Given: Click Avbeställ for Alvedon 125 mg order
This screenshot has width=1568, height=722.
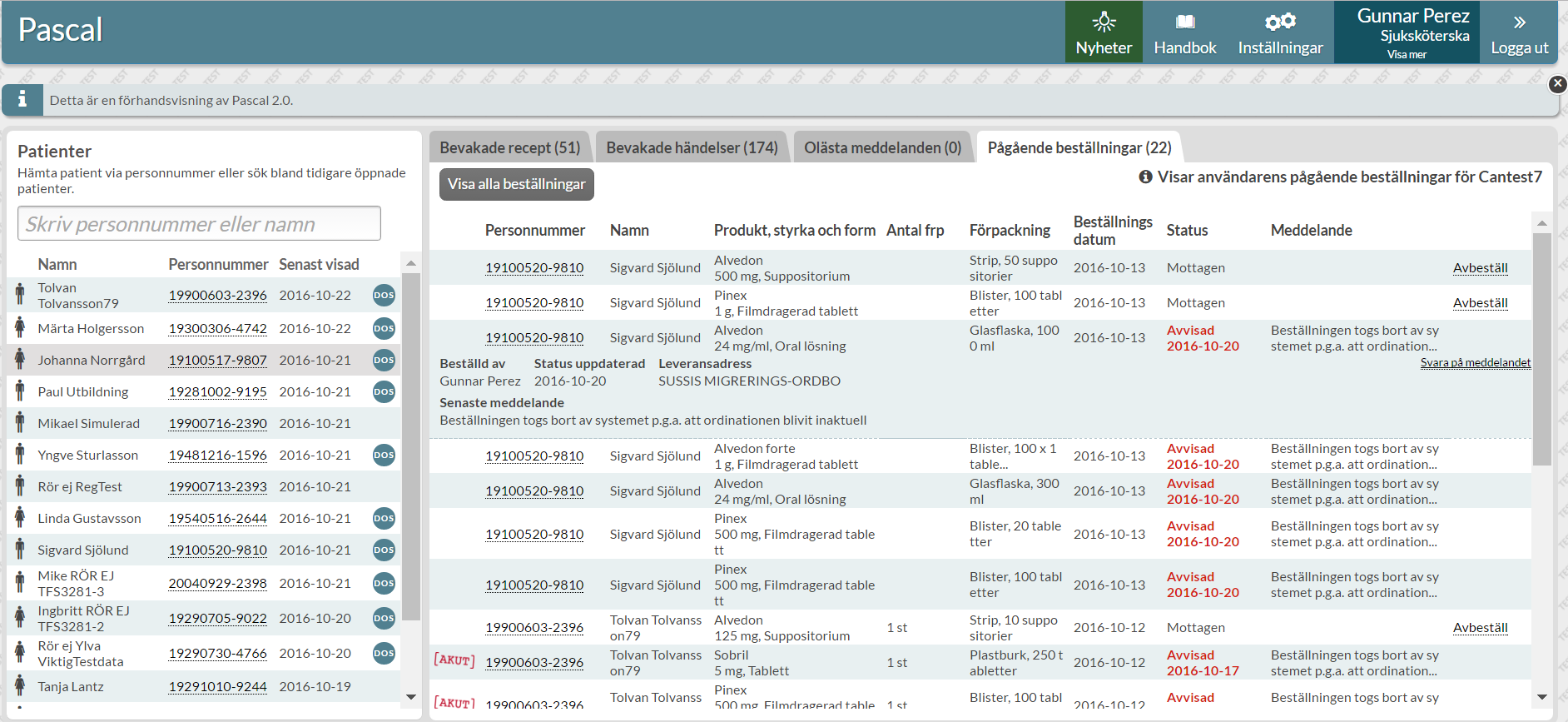Looking at the screenshot, I should [x=1480, y=628].
